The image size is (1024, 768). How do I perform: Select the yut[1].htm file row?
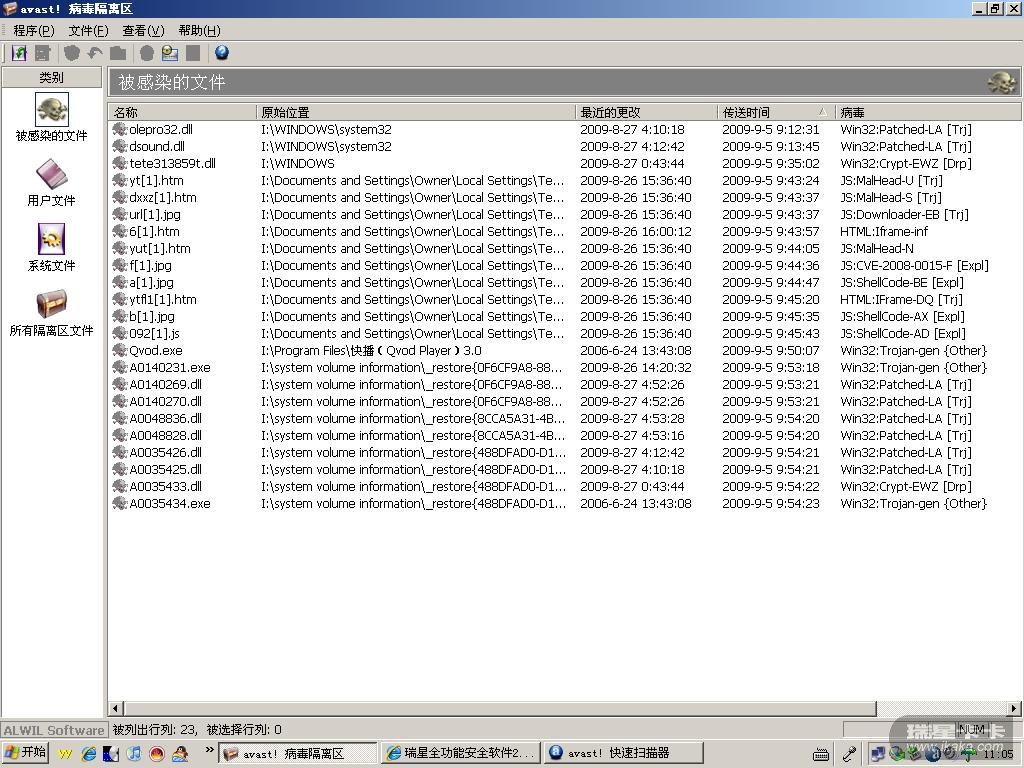[564, 248]
